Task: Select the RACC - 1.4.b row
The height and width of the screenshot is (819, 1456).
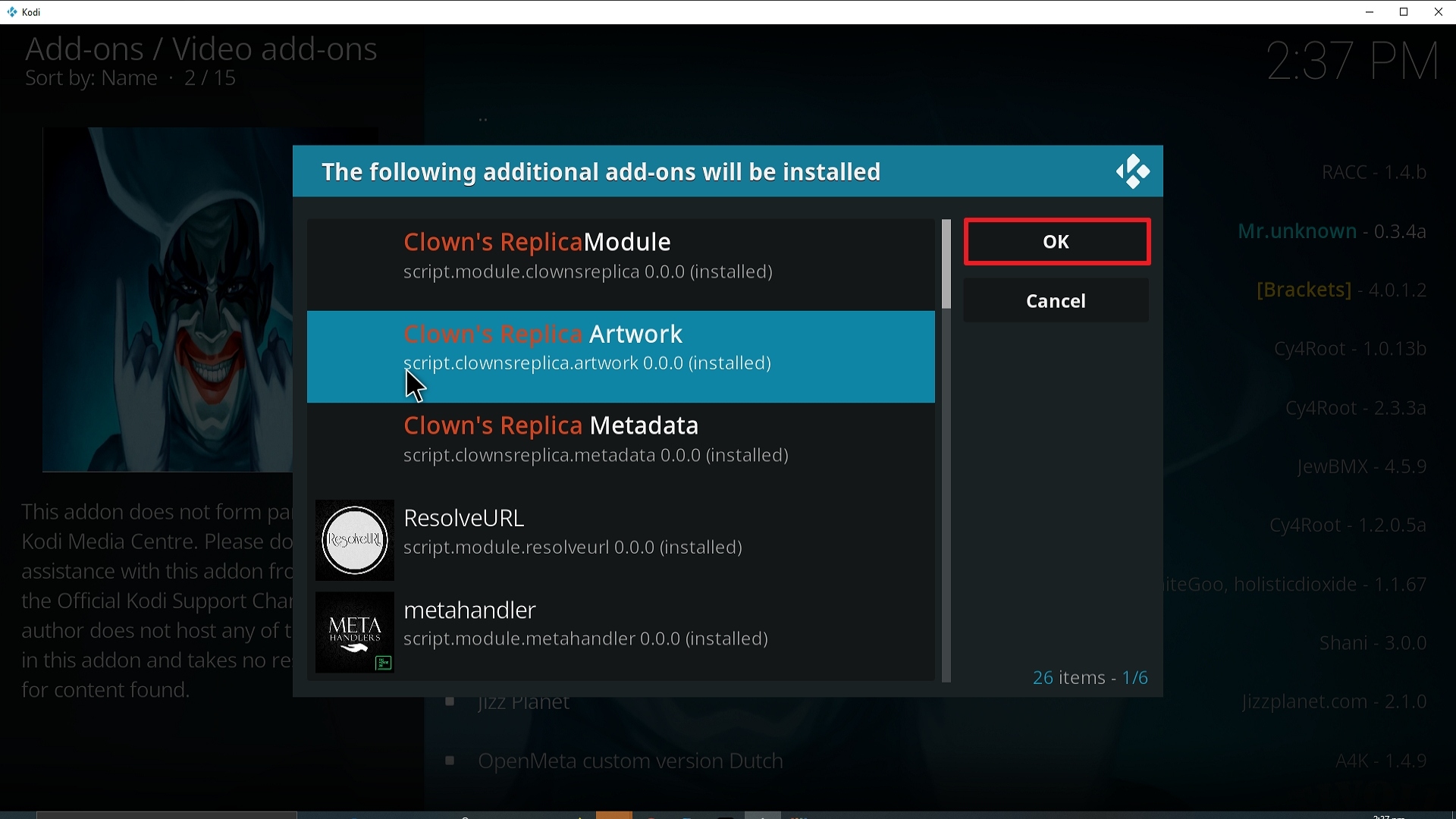Action: (x=1374, y=173)
